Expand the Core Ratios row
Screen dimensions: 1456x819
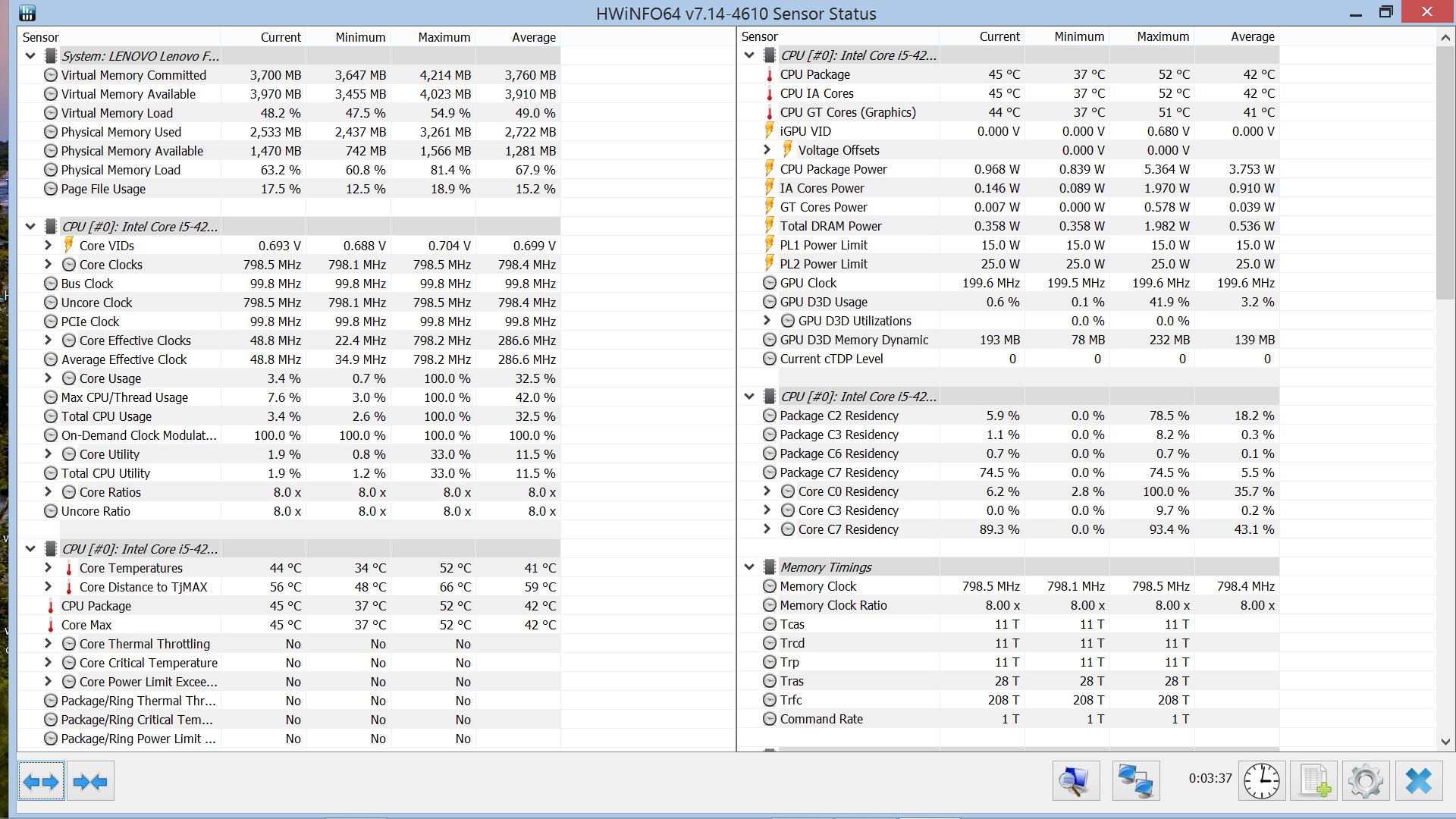point(48,491)
